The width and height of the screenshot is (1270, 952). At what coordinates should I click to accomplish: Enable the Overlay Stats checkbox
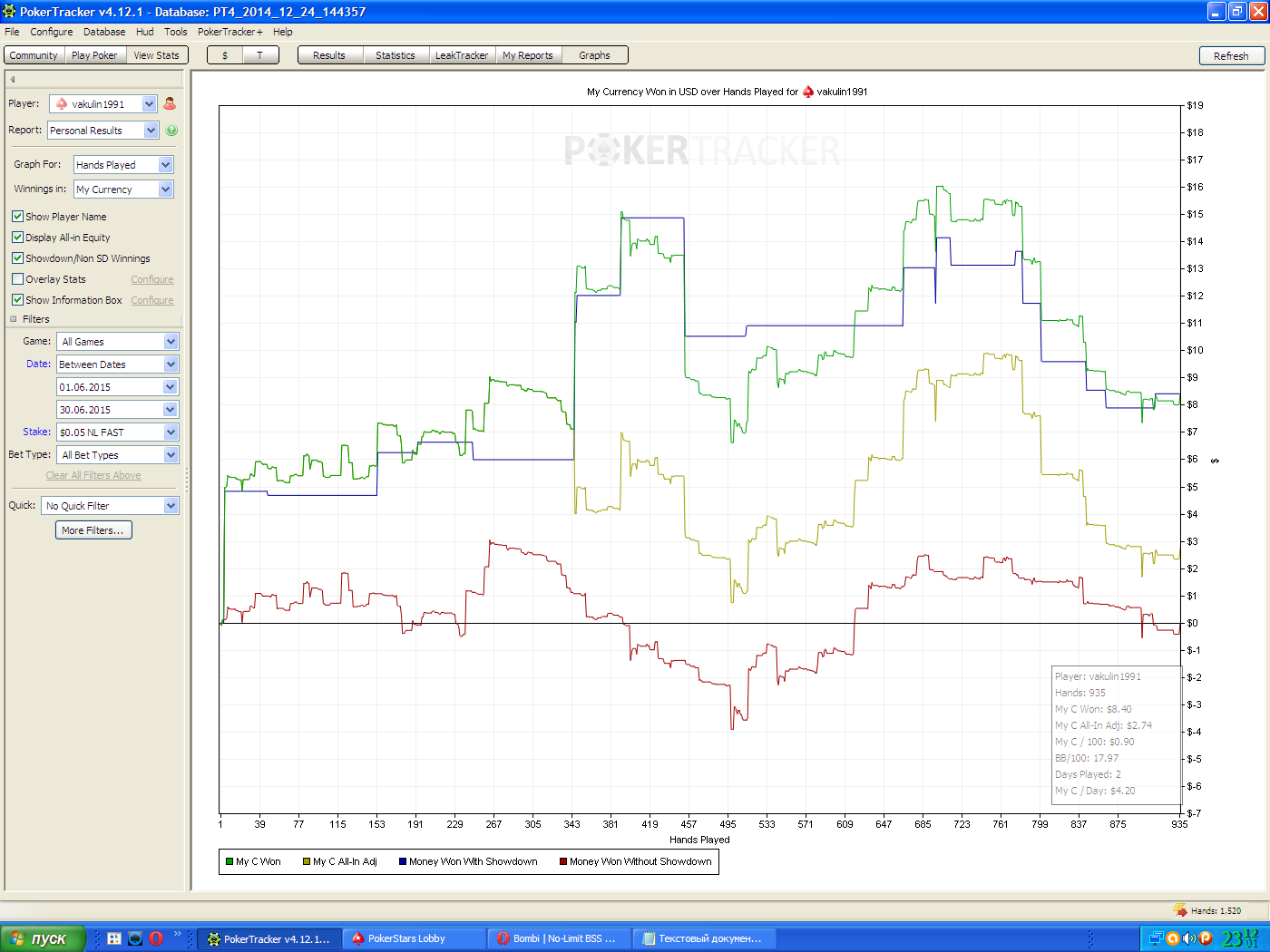pyautogui.click(x=17, y=279)
